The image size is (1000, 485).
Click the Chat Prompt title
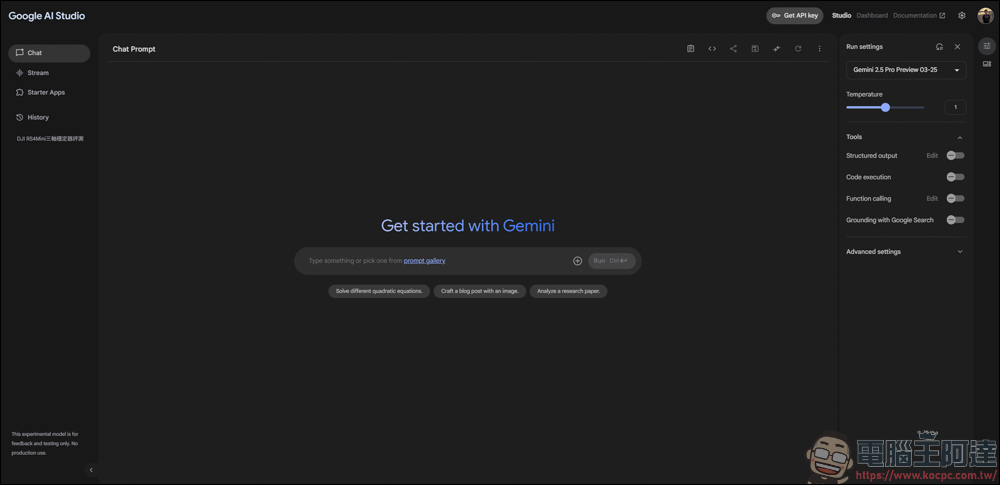[x=134, y=49]
